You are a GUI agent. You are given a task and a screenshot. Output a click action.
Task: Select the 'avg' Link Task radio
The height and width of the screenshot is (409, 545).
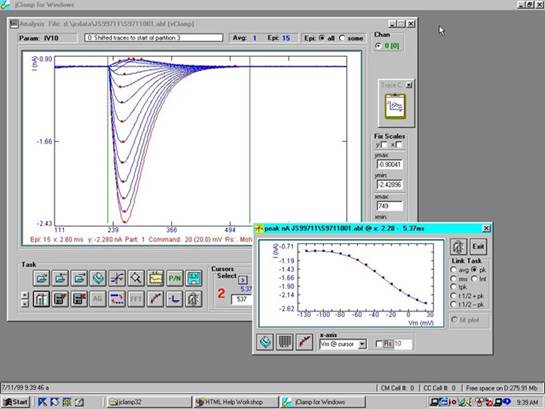[453, 270]
